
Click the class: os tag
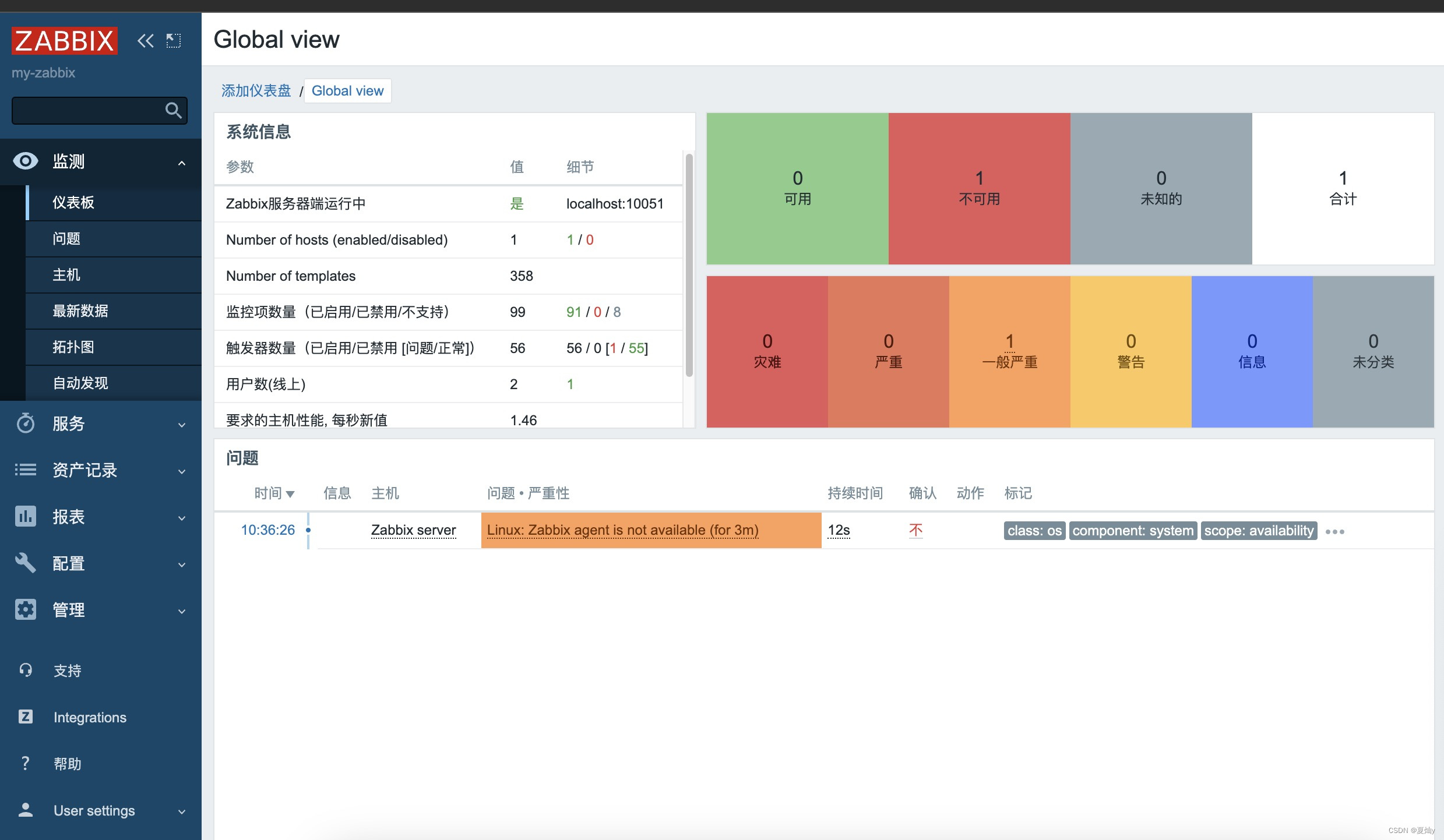coord(1034,531)
